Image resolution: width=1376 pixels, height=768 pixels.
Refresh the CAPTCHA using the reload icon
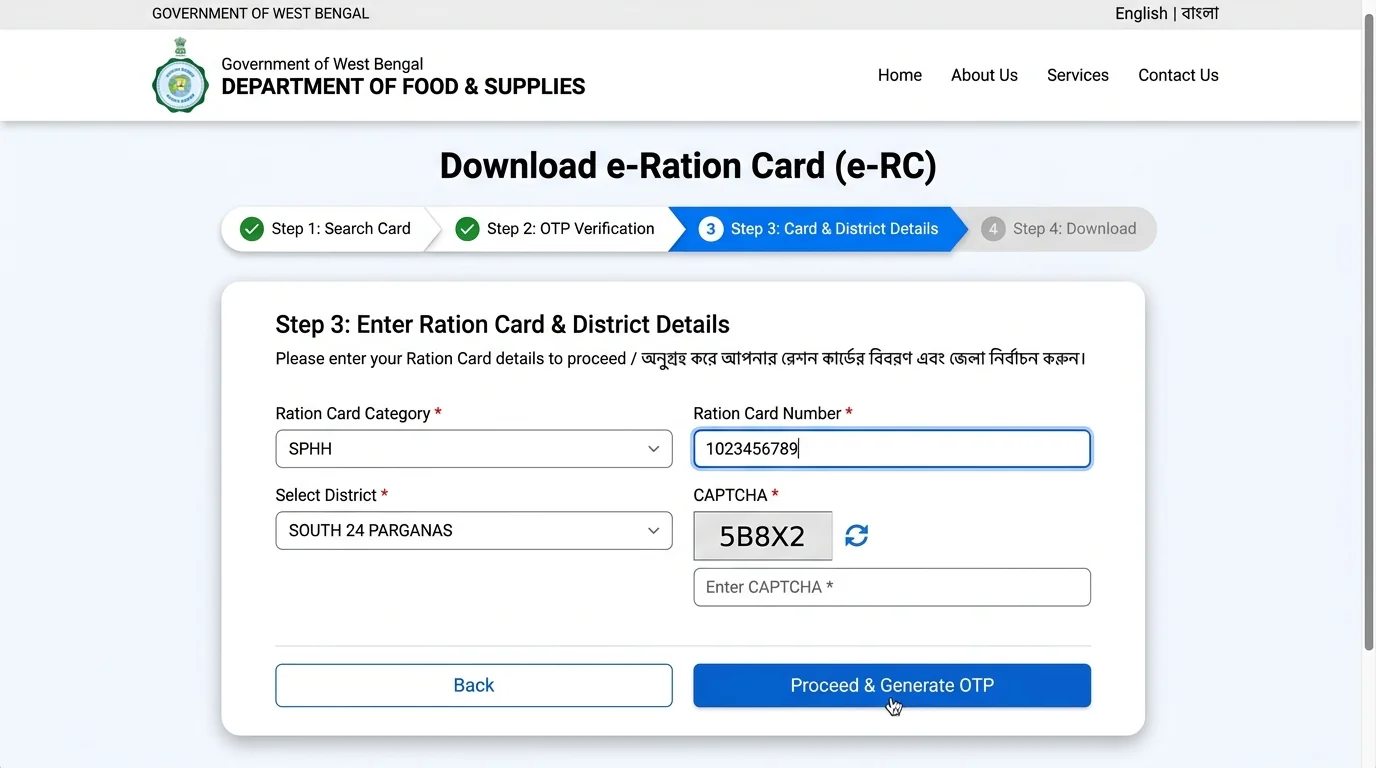857,536
